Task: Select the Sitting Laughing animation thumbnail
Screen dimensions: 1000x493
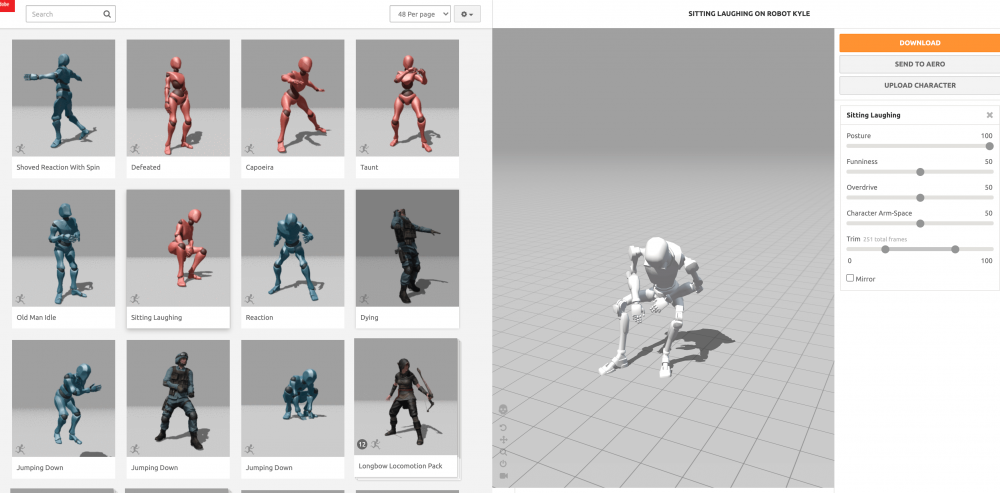Action: (x=178, y=248)
